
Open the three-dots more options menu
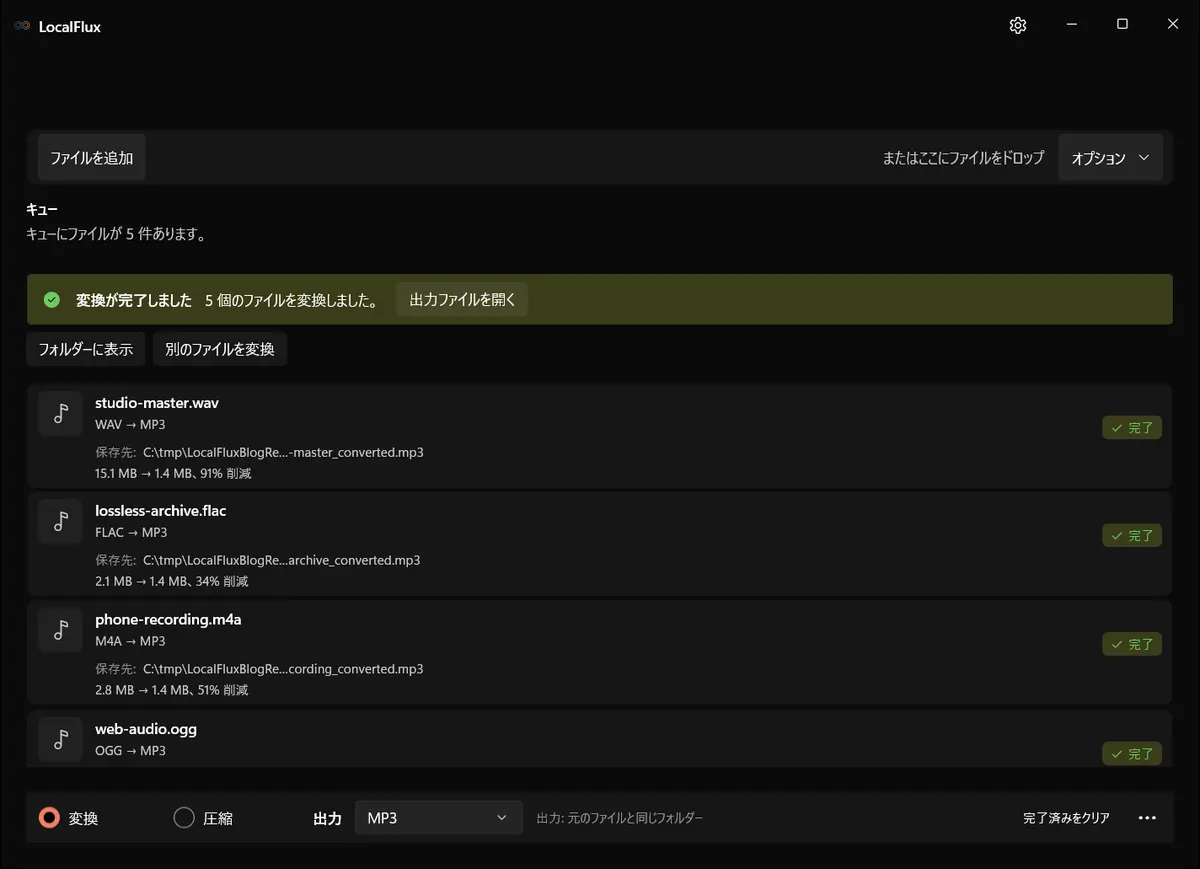pos(1148,818)
